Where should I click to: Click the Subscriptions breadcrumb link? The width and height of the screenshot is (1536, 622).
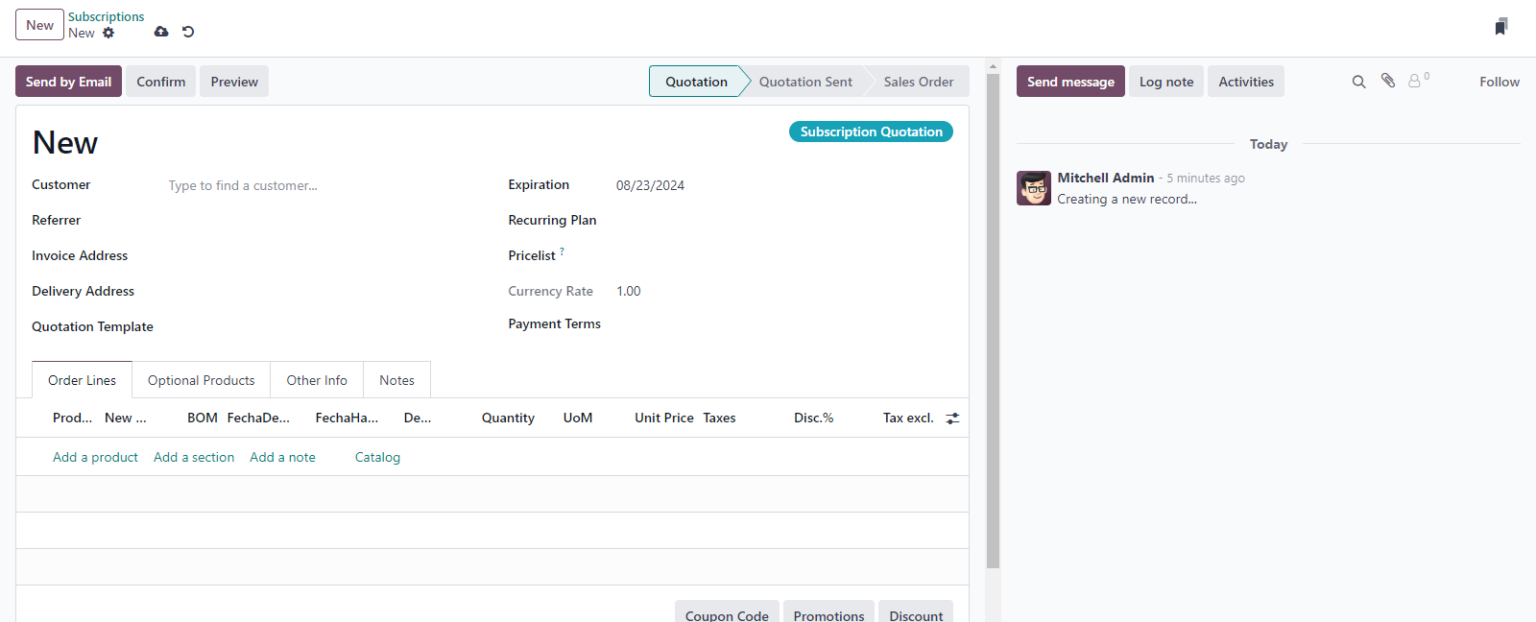coord(105,16)
